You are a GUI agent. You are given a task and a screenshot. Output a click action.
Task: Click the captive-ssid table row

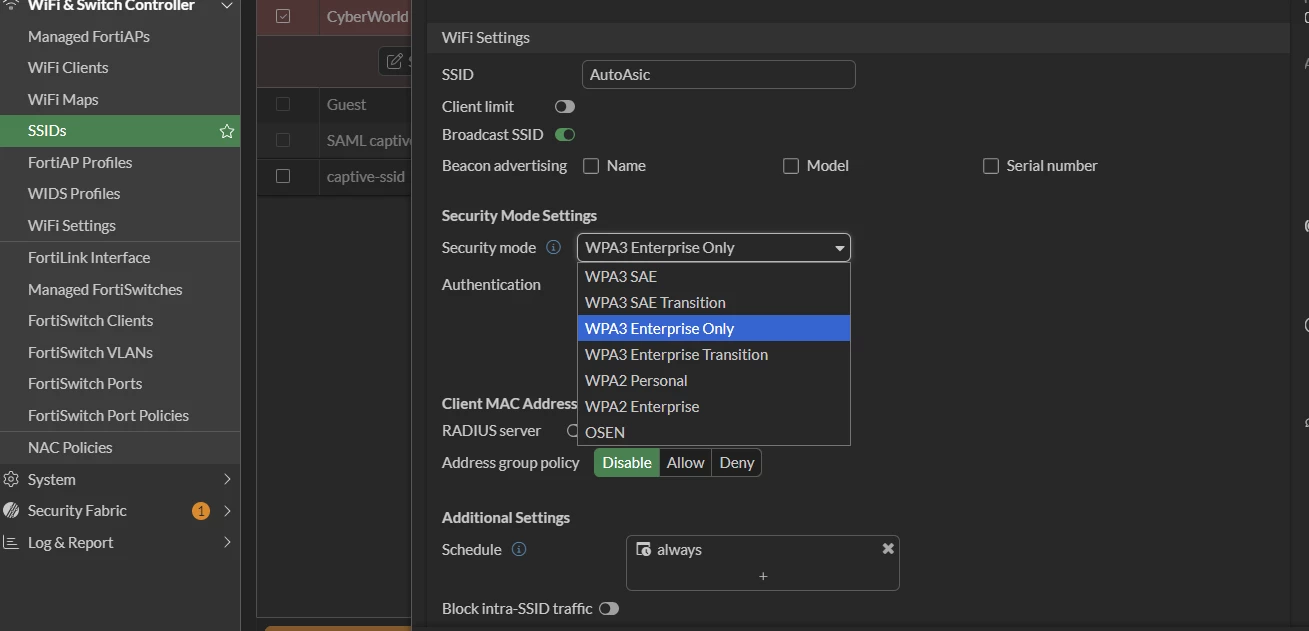(334, 176)
